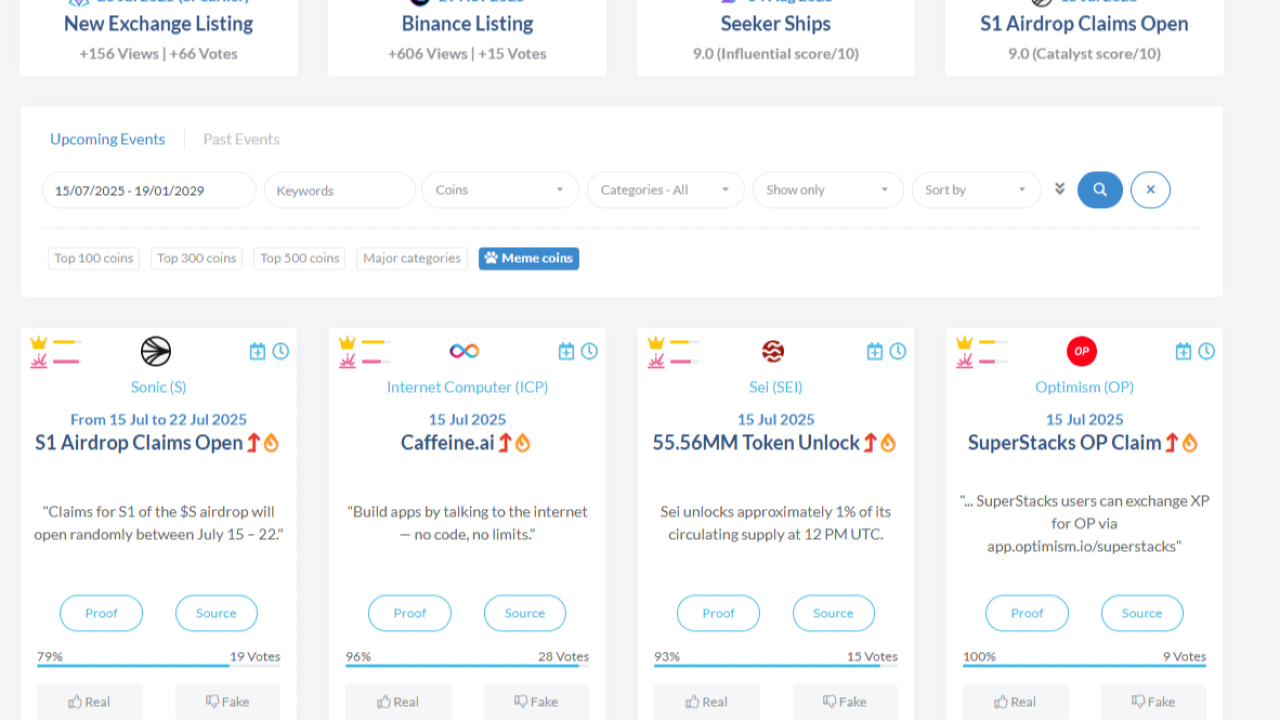This screenshot has height=720, width=1280.
Task: Open the Internet Computer infinity logo icon
Action: click(x=464, y=351)
